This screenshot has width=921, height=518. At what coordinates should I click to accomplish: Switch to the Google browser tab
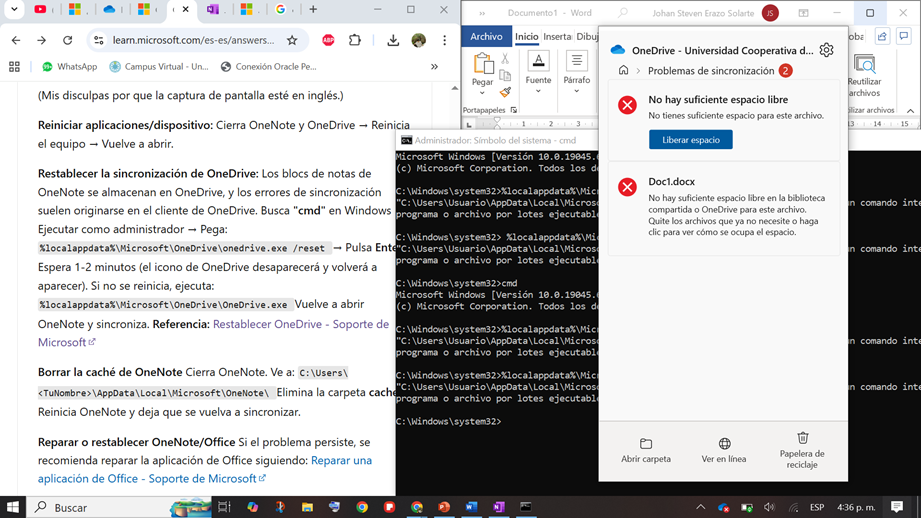coord(281,9)
